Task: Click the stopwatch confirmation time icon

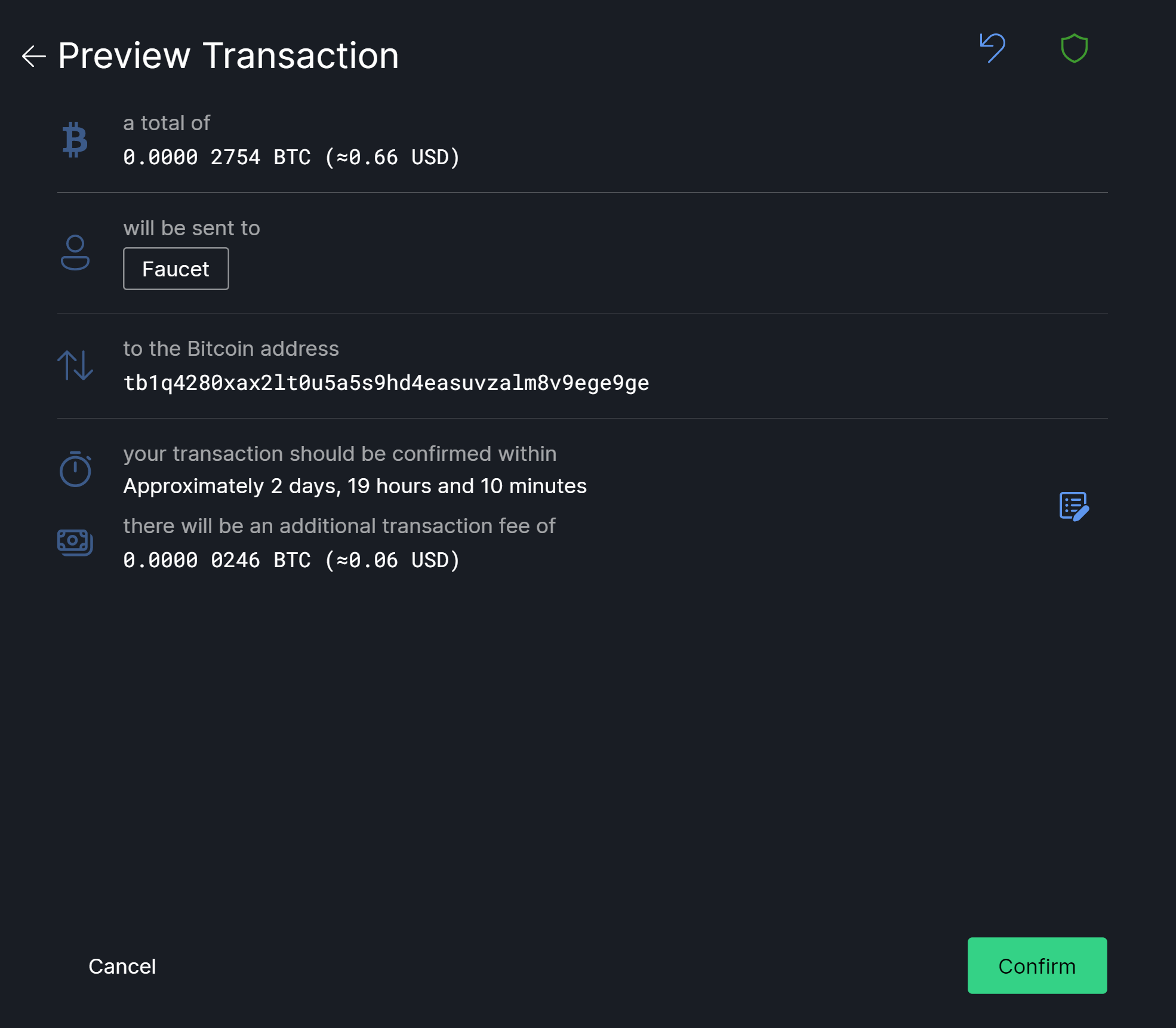Action: pos(75,469)
